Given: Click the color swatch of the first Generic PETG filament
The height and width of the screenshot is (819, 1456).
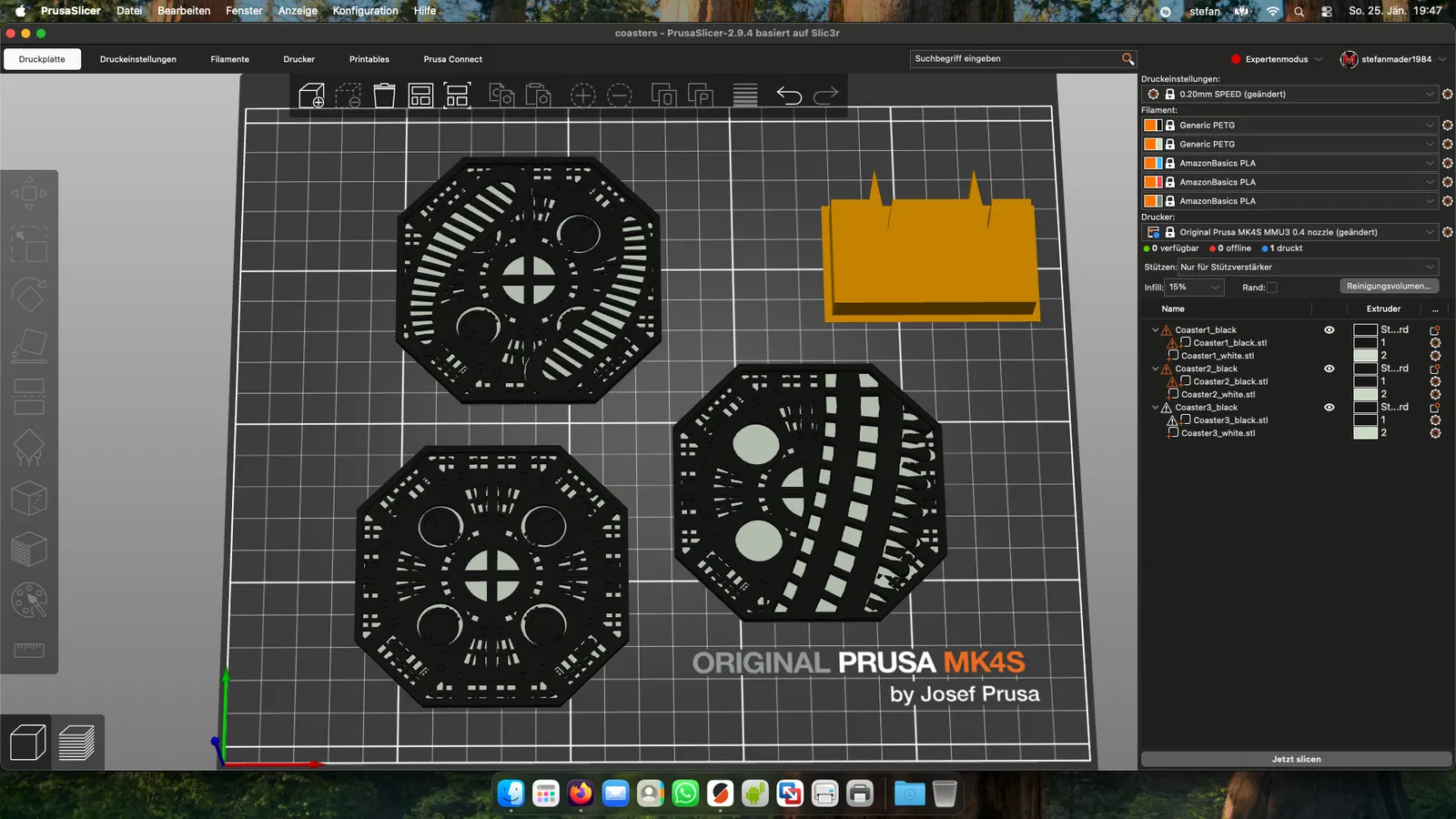Looking at the screenshot, I should [x=1153, y=126].
